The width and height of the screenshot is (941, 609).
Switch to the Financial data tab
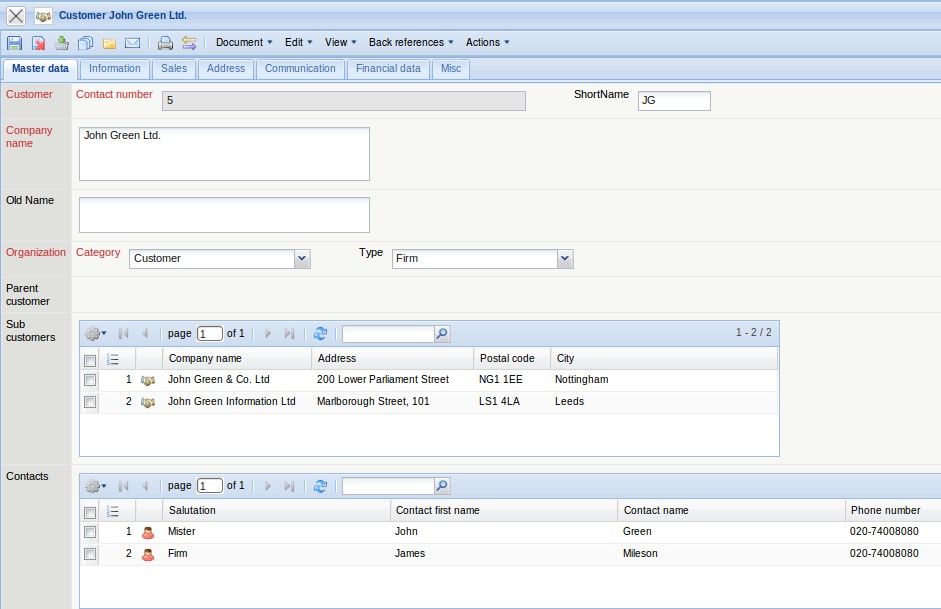388,69
